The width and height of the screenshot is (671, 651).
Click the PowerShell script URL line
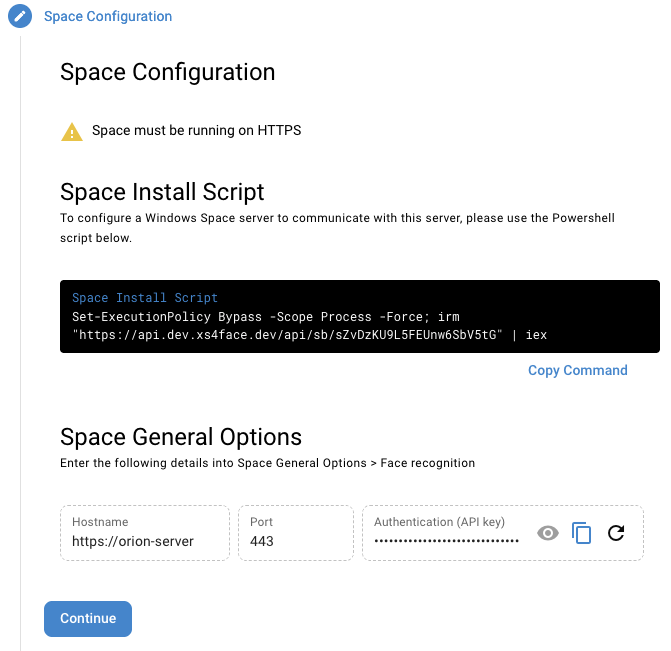pyautogui.click(x=309, y=335)
